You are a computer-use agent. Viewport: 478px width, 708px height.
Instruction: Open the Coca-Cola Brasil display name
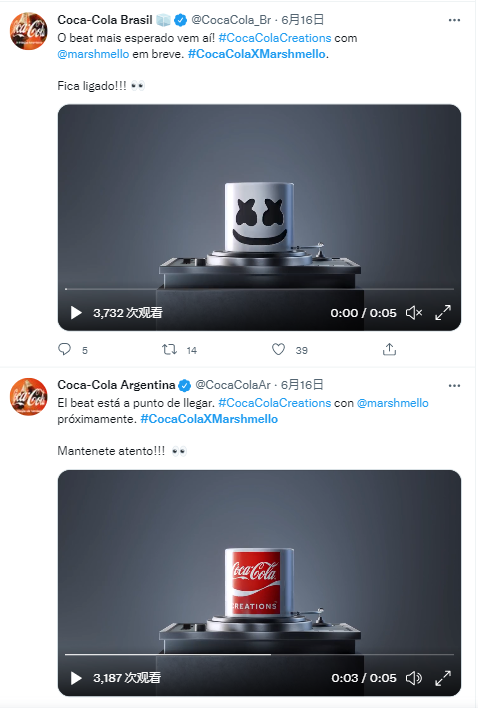(105, 20)
